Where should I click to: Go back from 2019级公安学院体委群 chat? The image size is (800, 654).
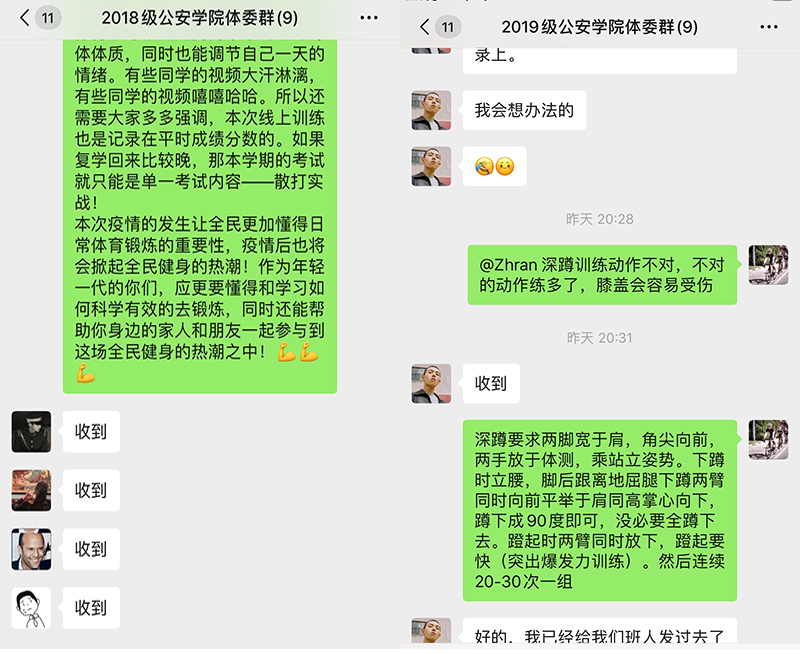pyautogui.click(x=424, y=27)
